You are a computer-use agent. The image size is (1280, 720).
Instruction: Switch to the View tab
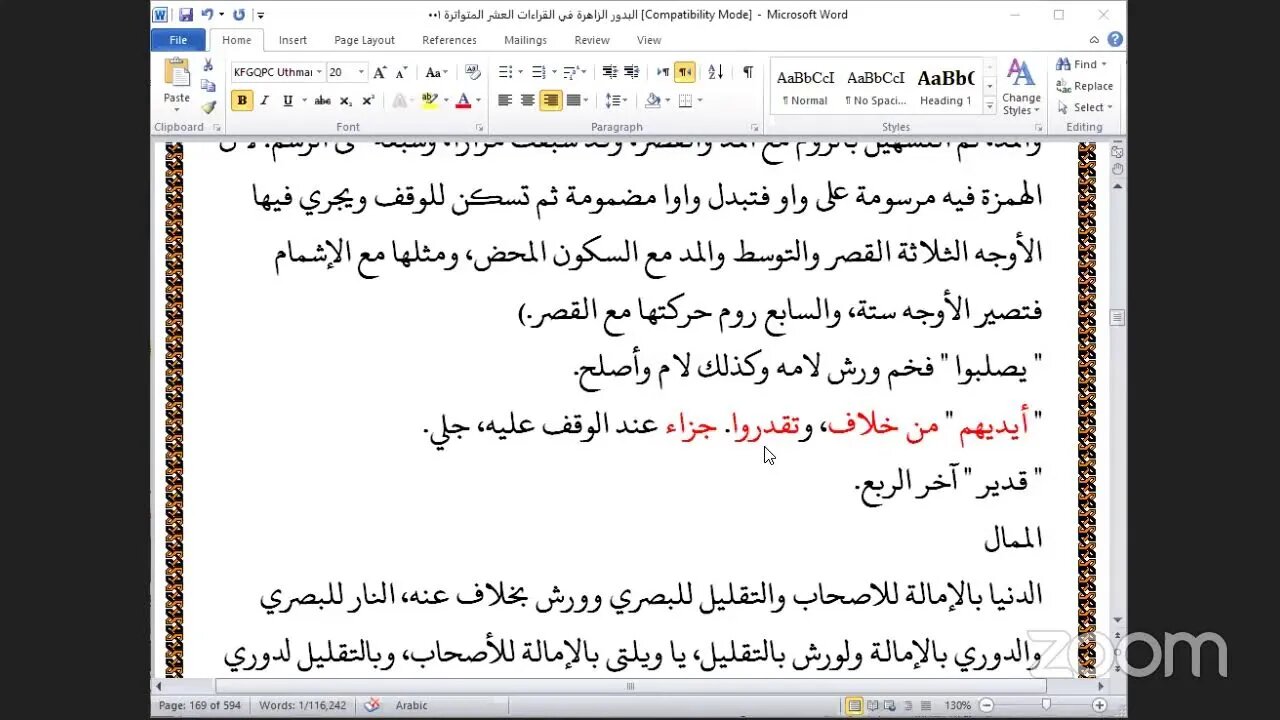(x=649, y=40)
